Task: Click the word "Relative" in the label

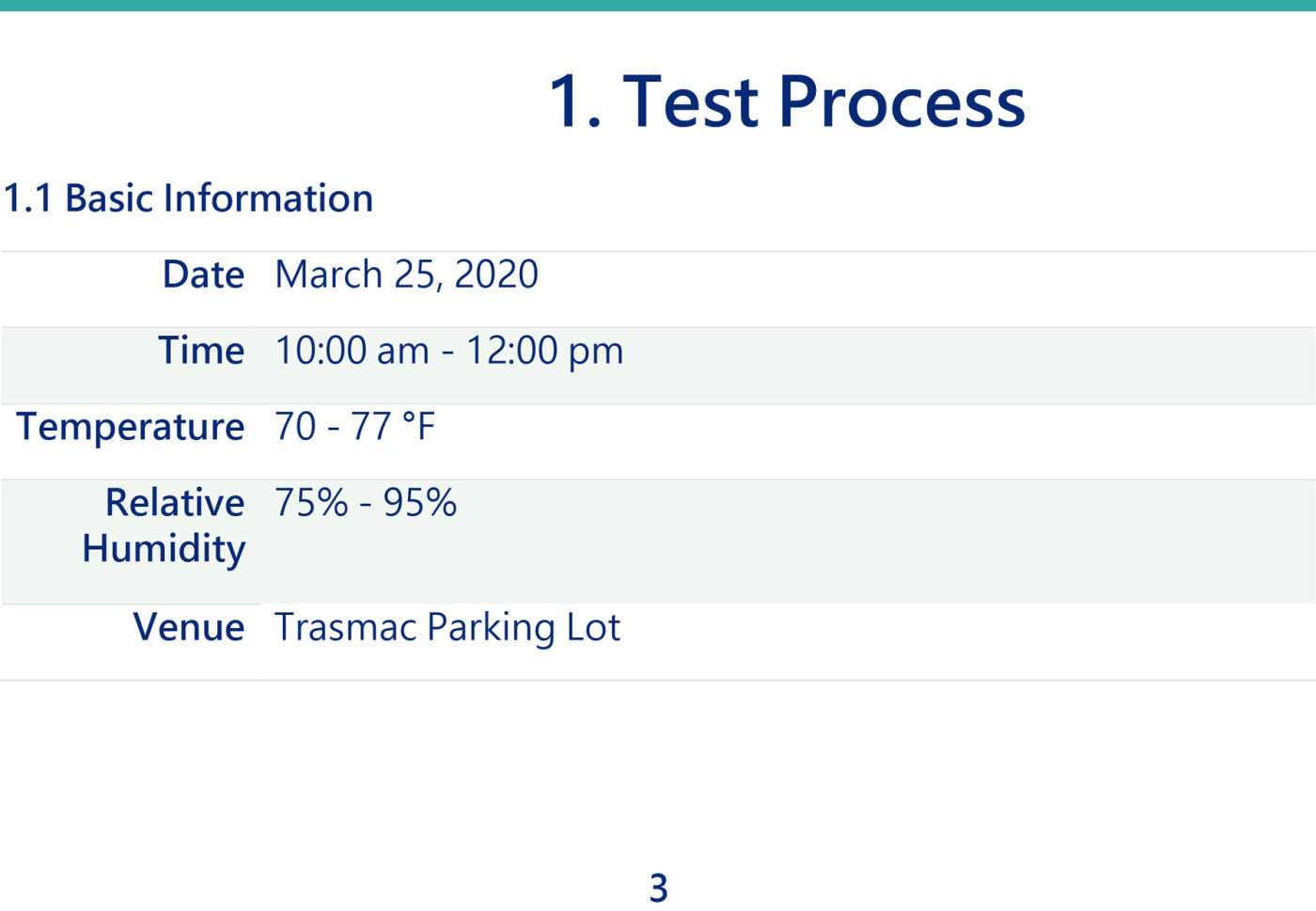Action: tap(175, 503)
